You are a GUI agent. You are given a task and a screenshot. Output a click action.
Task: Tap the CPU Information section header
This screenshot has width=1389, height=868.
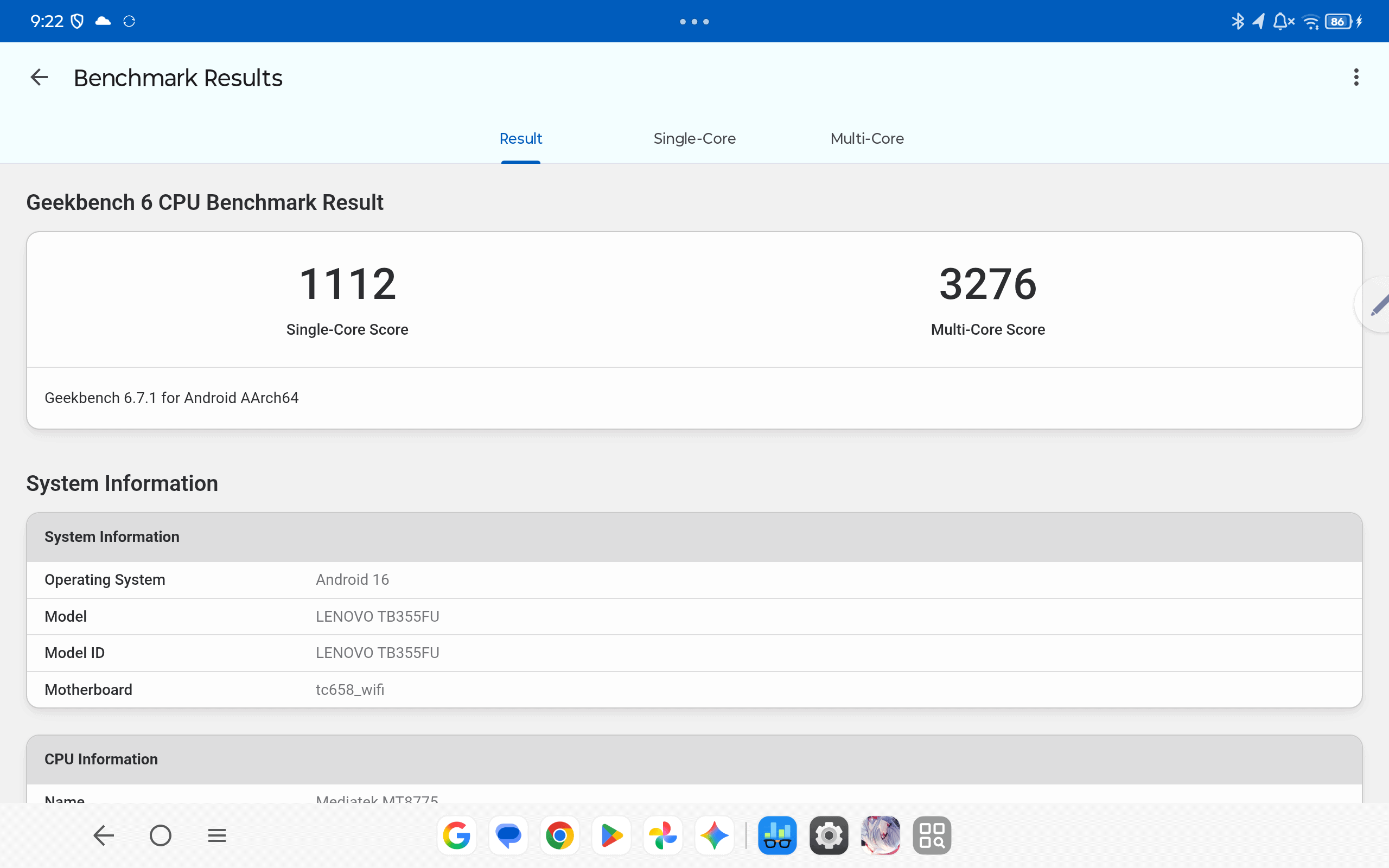point(694,759)
